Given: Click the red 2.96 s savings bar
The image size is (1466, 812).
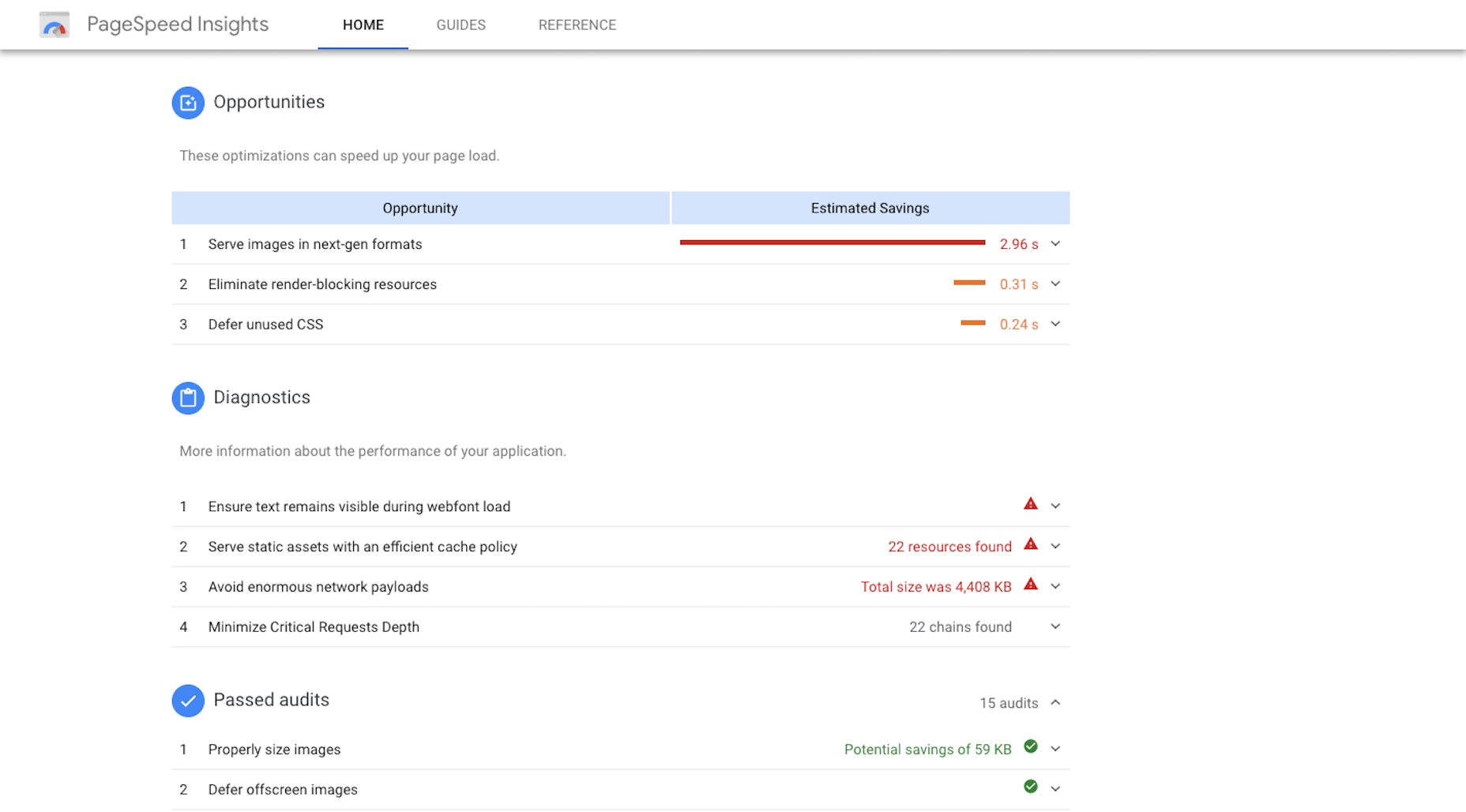Looking at the screenshot, I should (833, 242).
